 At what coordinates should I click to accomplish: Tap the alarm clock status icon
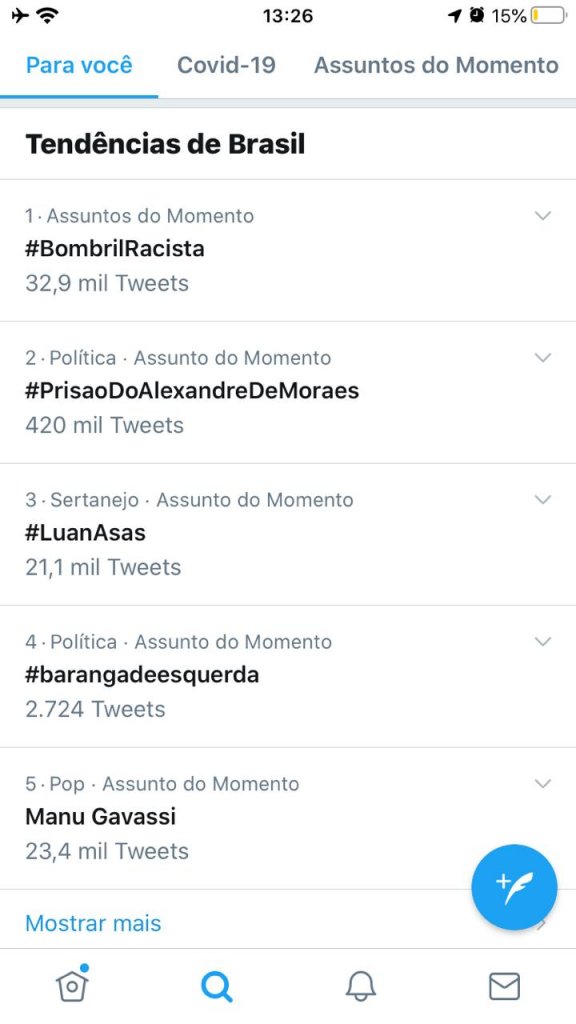[x=477, y=15]
